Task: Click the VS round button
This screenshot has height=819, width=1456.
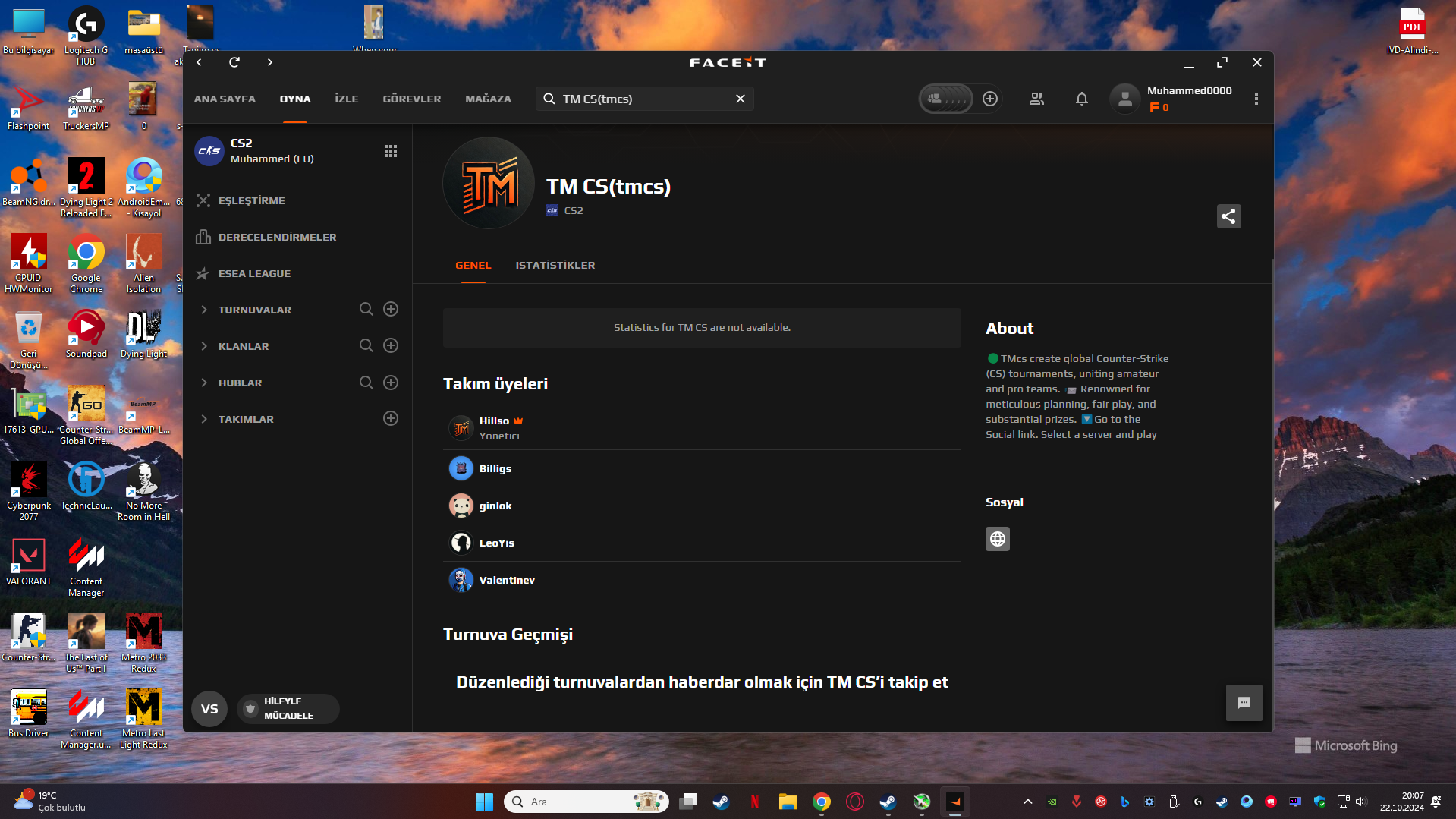Action: [x=209, y=709]
